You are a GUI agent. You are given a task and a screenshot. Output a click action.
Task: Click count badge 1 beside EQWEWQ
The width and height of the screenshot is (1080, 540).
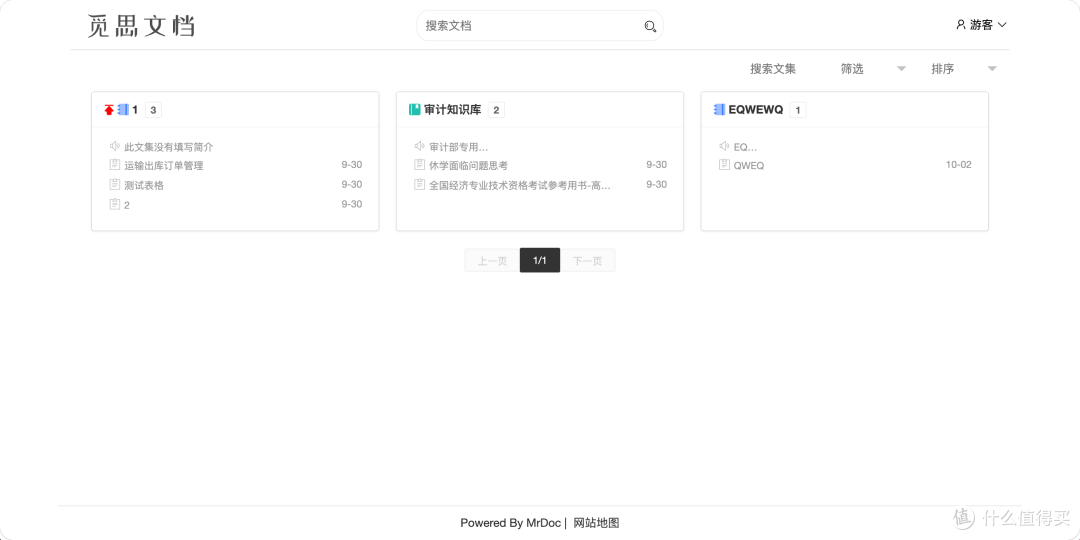(x=798, y=110)
